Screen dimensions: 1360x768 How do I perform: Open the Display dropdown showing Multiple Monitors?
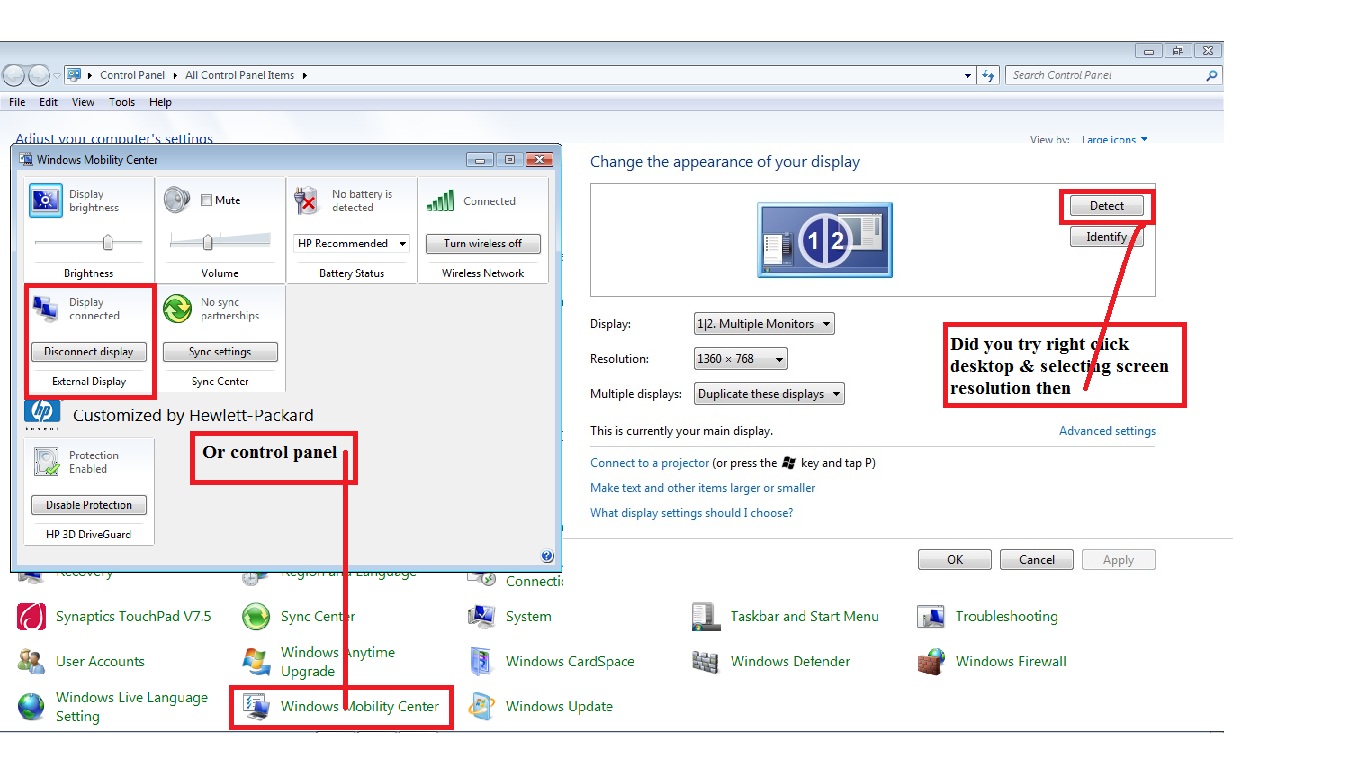(764, 324)
